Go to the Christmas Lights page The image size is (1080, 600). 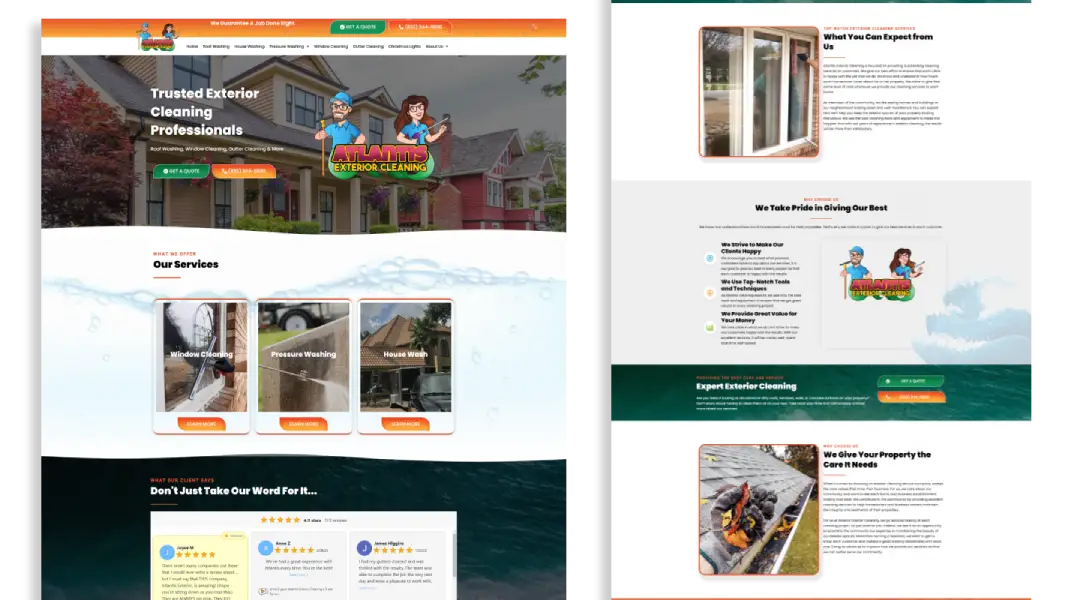coord(405,46)
